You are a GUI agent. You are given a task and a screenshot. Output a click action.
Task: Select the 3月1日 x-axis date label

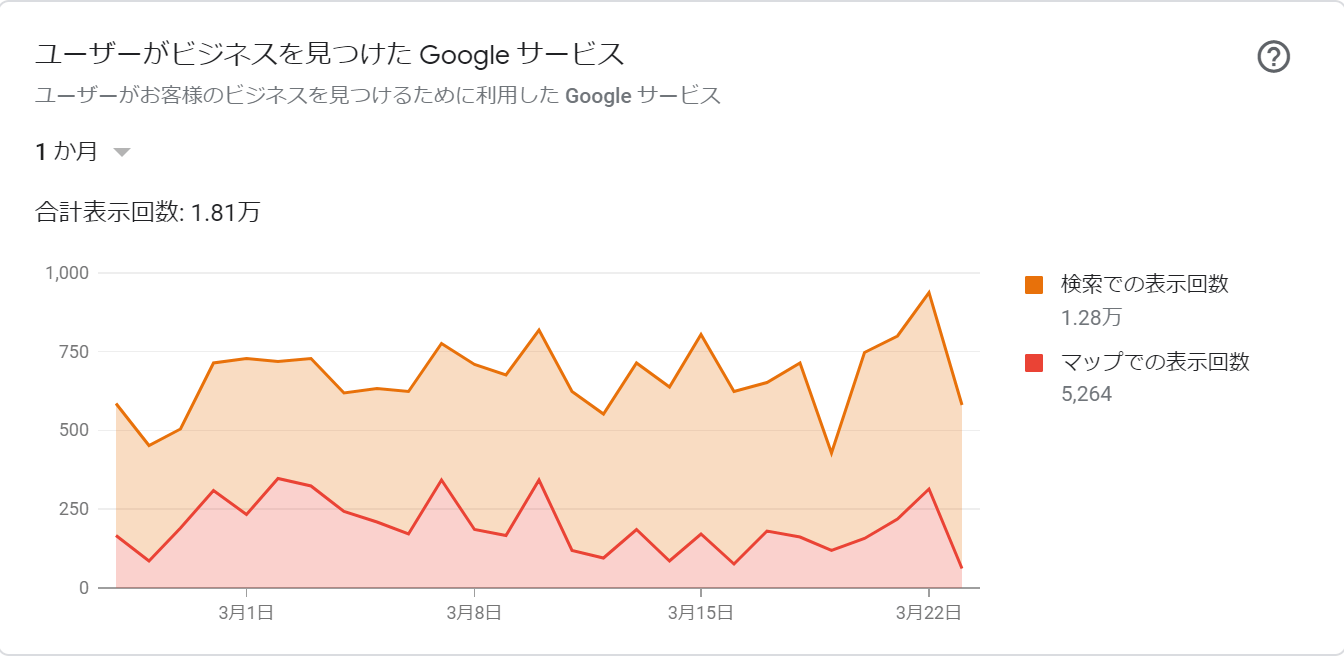pyautogui.click(x=247, y=612)
